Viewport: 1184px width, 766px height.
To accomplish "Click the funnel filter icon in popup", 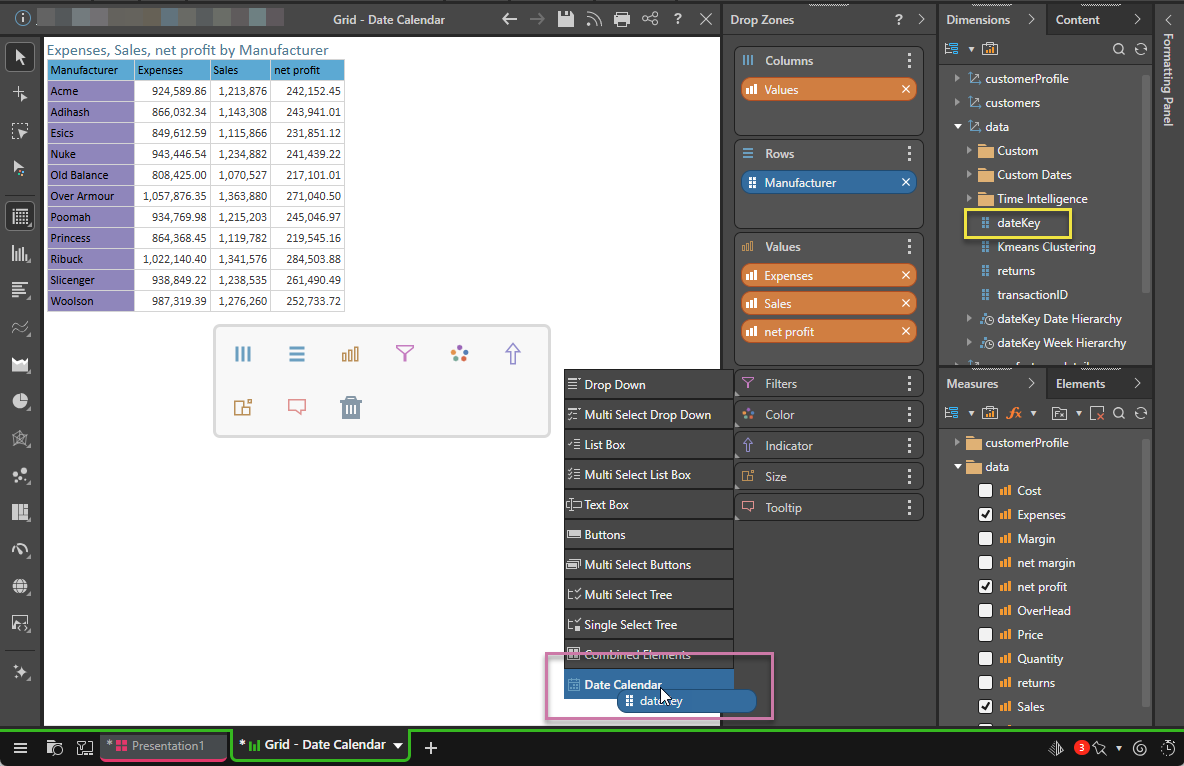I will tap(404, 353).
